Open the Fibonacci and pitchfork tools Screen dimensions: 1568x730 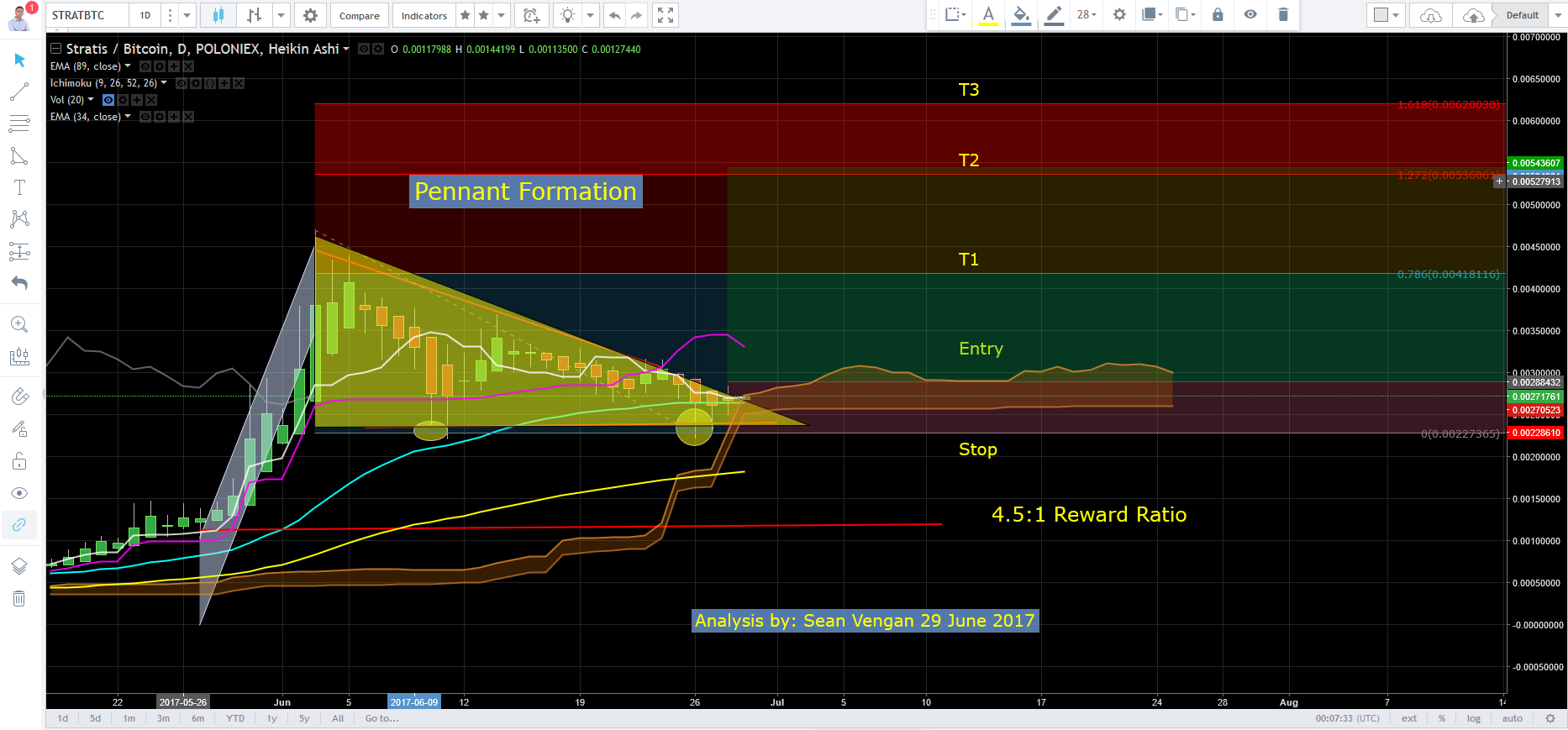coord(19,124)
